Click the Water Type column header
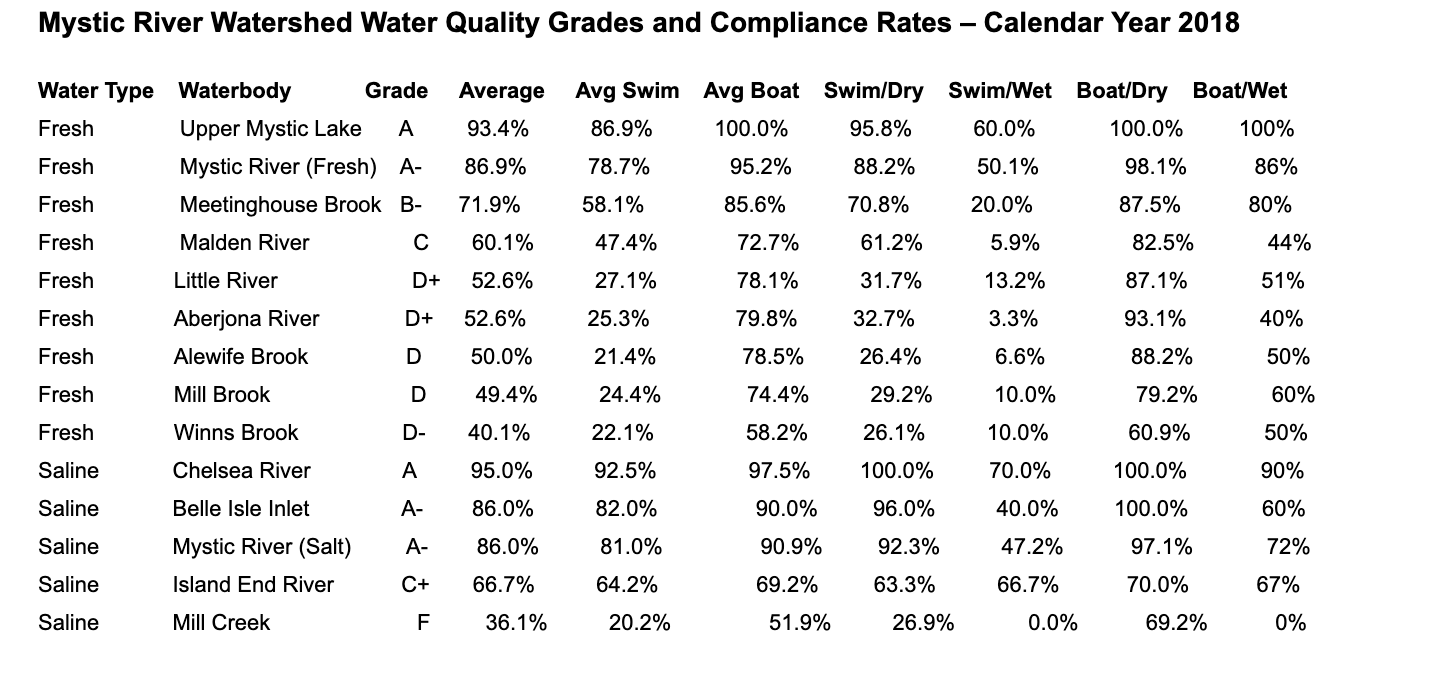 (96, 91)
